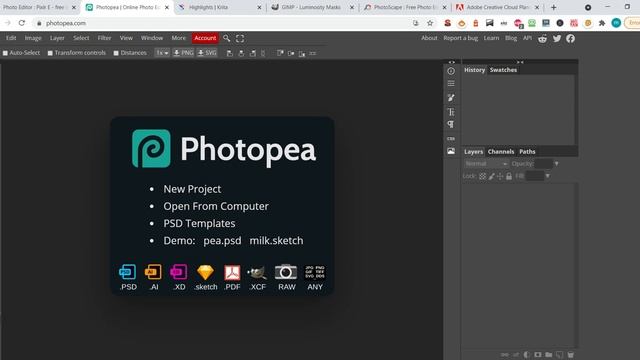Screen dimensions: 640x360
Task: Open the image preview panel icon in side strip
Action: [451, 151]
